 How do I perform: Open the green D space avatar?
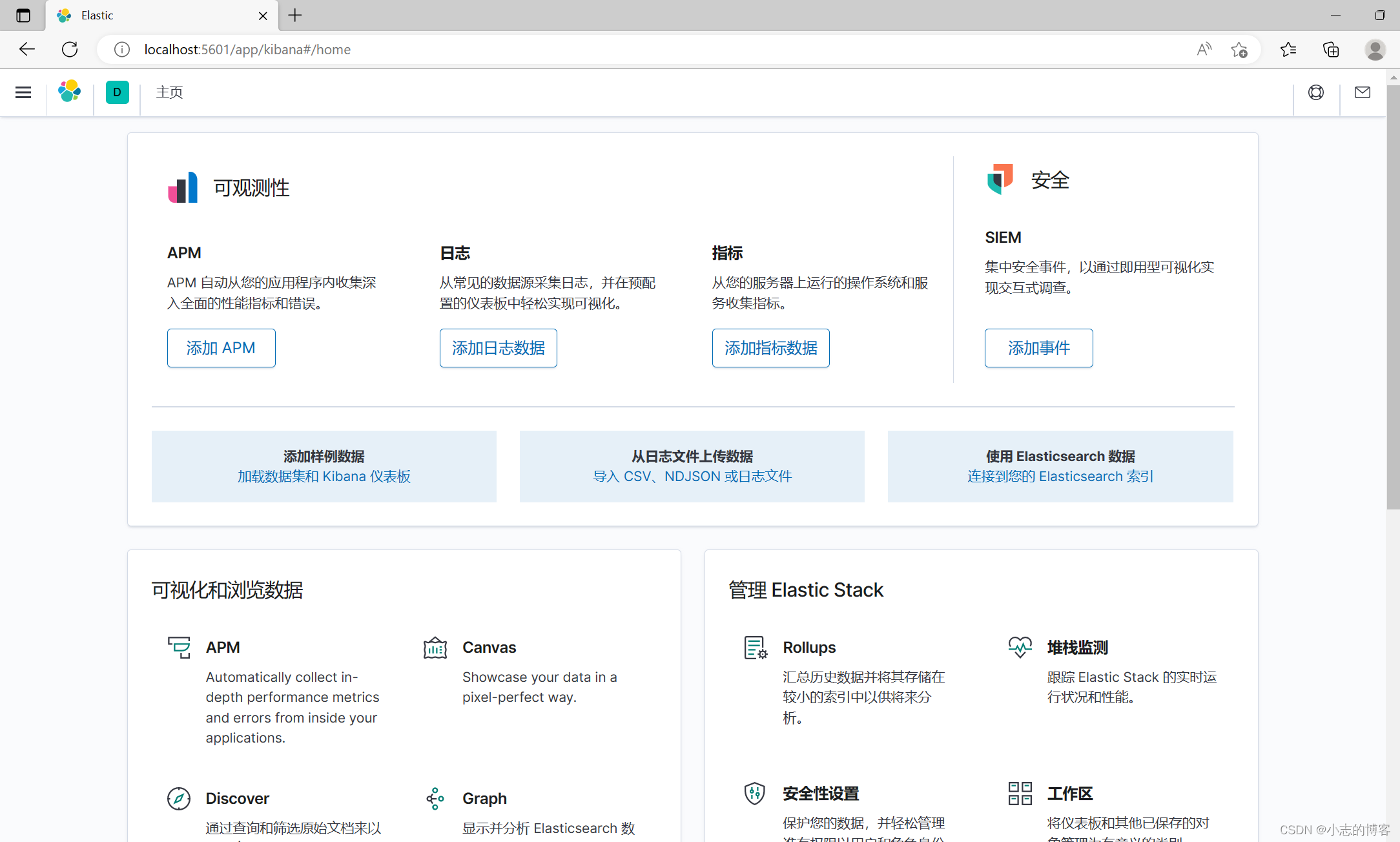coord(117,92)
